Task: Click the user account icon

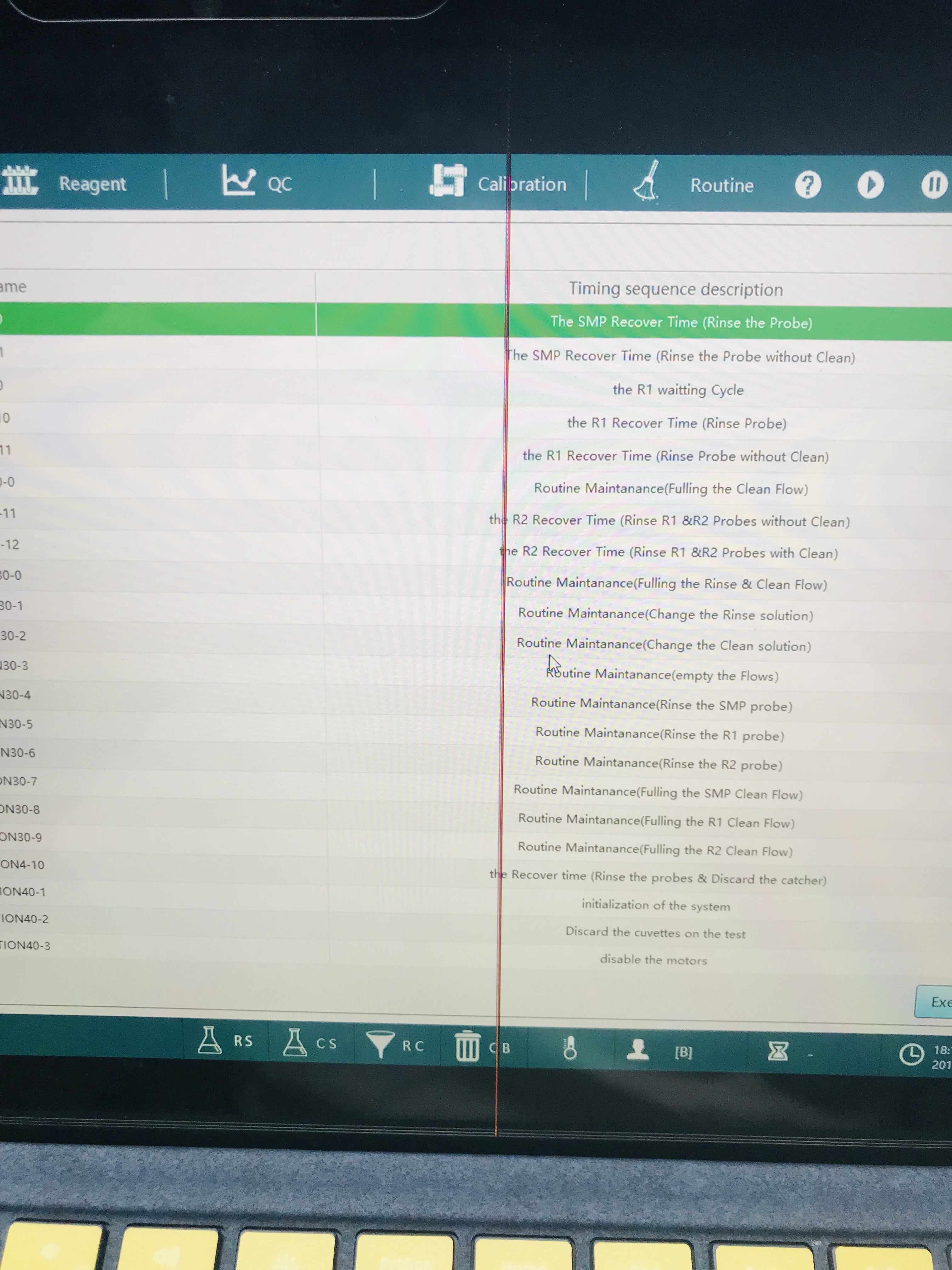Action: click(x=637, y=1050)
